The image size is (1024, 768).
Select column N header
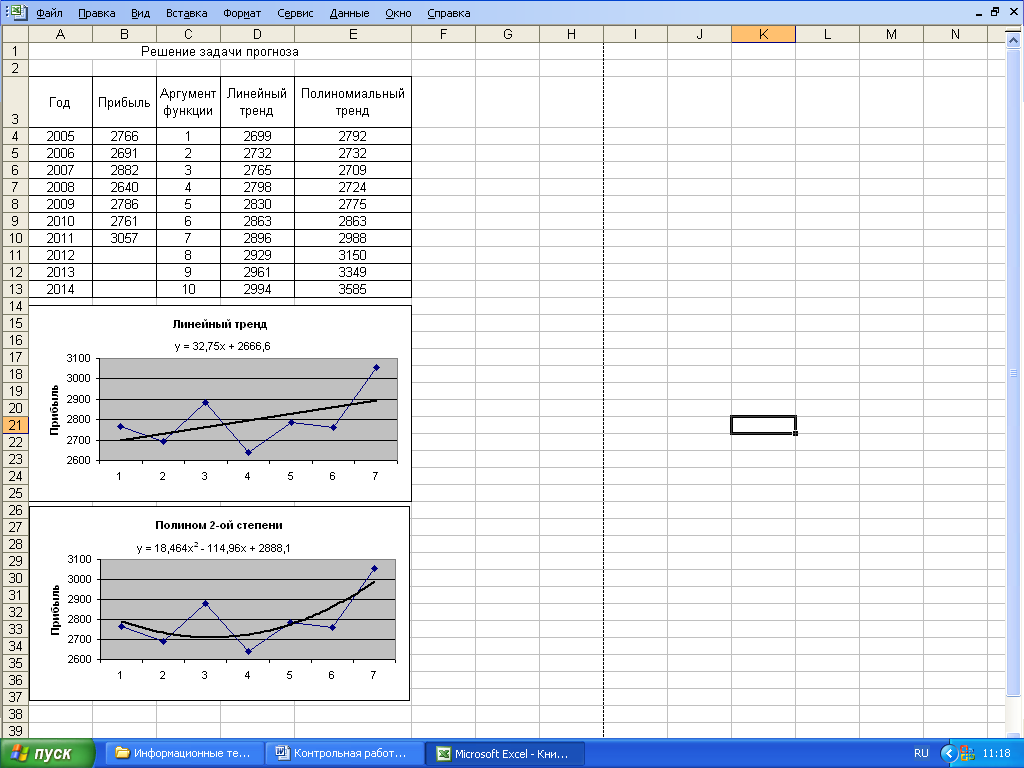[x=955, y=34]
